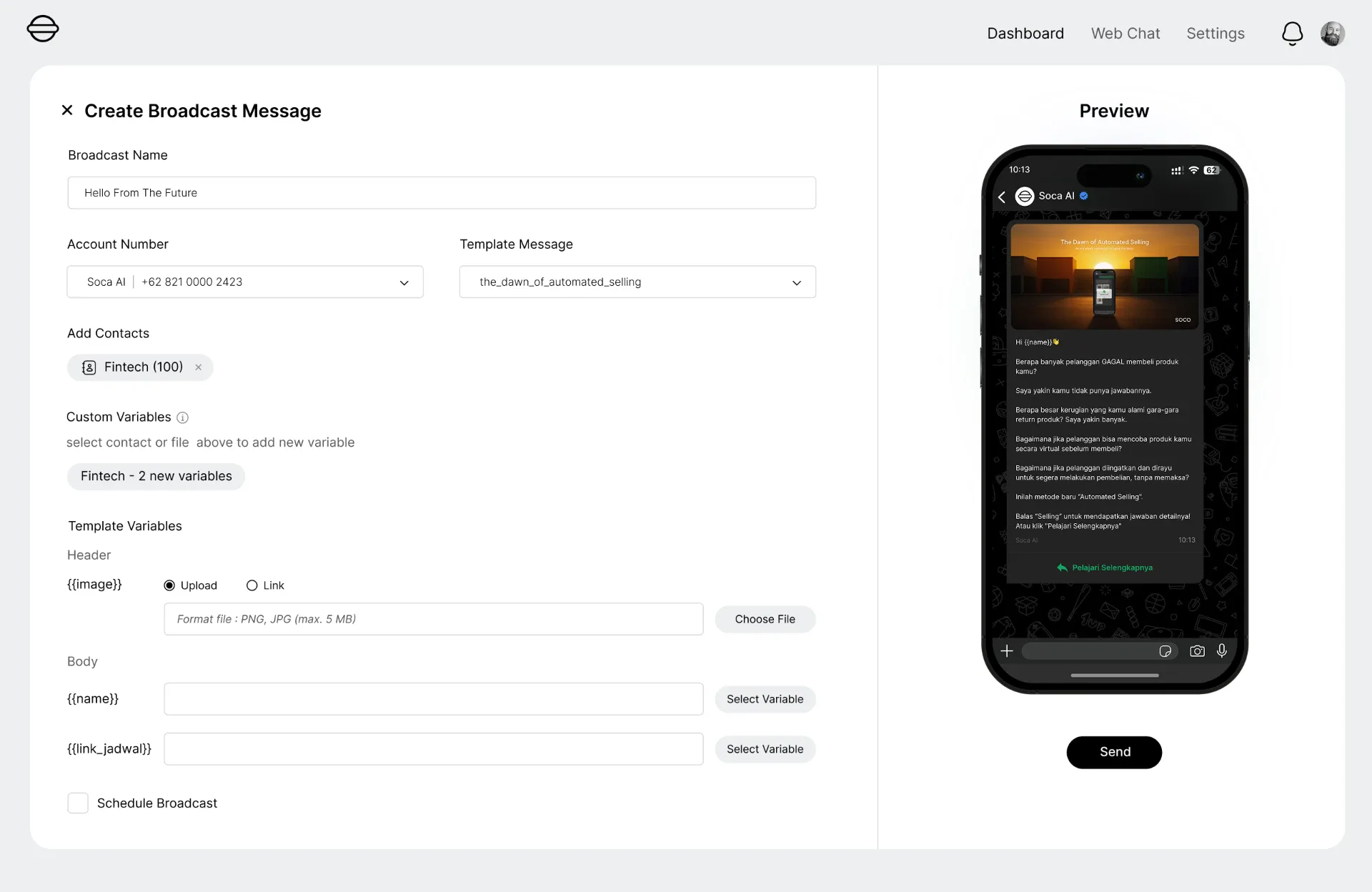The image size is (1372, 892).
Task: Tap the Pelajari Selengkapnya reply arrow icon
Action: 1062,568
